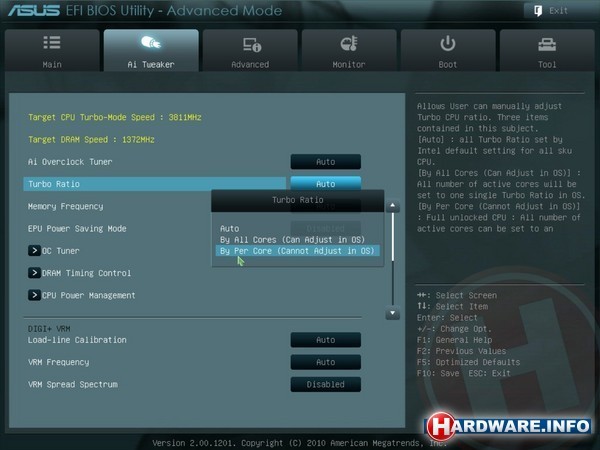Open the Advanced monitor icon

coord(250,45)
